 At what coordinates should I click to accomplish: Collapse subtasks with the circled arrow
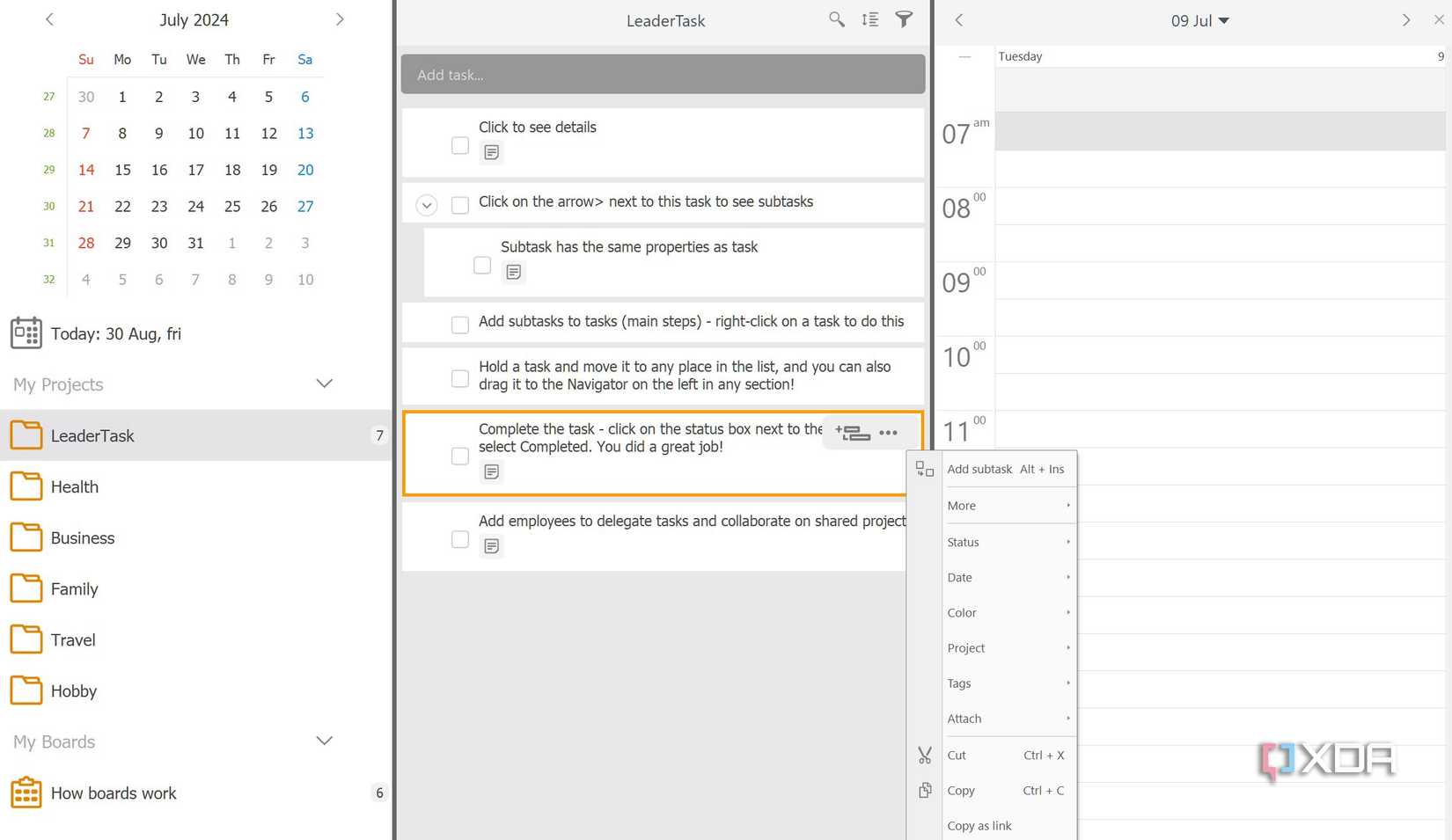(427, 205)
